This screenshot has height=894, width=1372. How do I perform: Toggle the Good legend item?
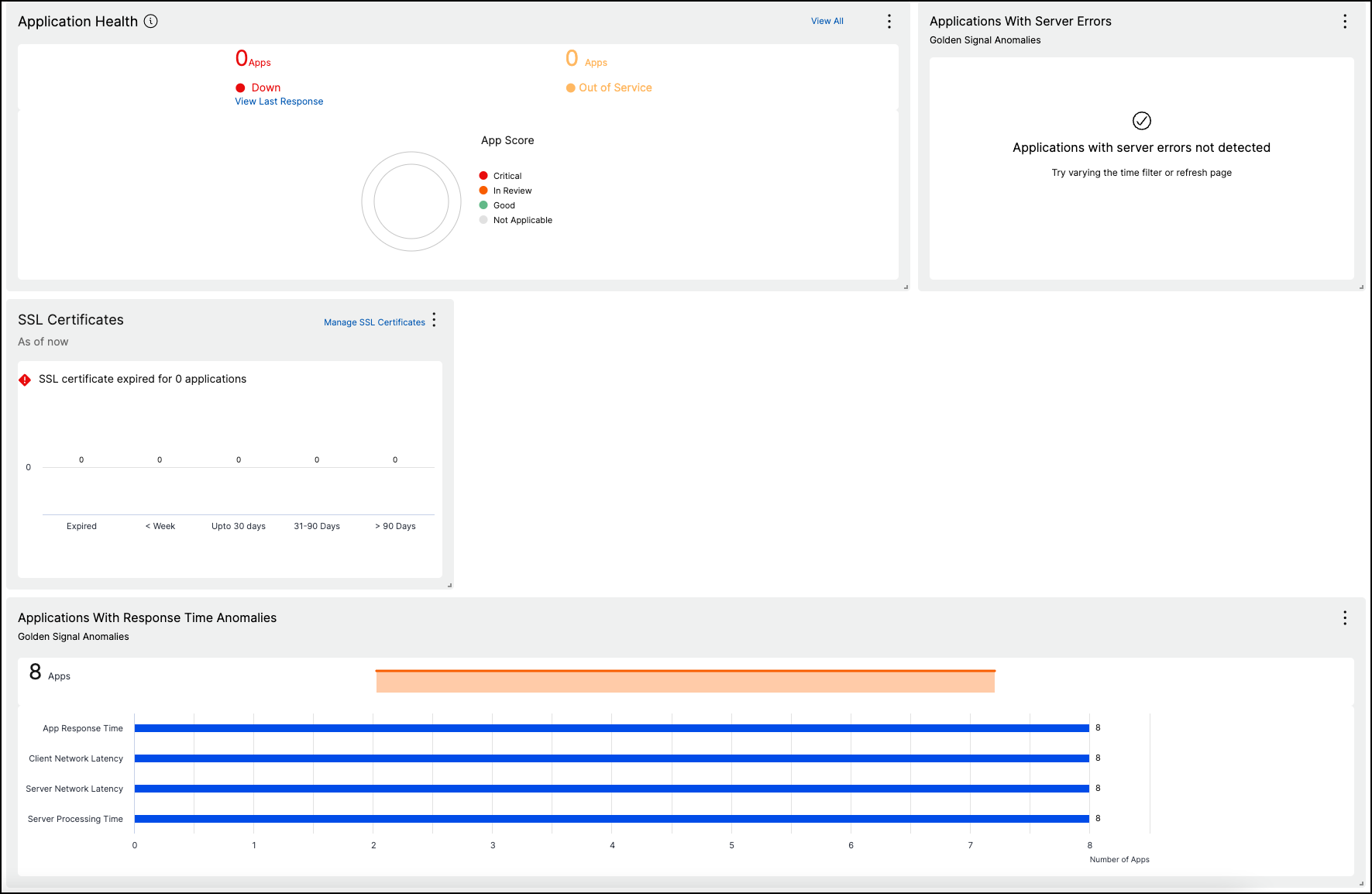pos(497,205)
